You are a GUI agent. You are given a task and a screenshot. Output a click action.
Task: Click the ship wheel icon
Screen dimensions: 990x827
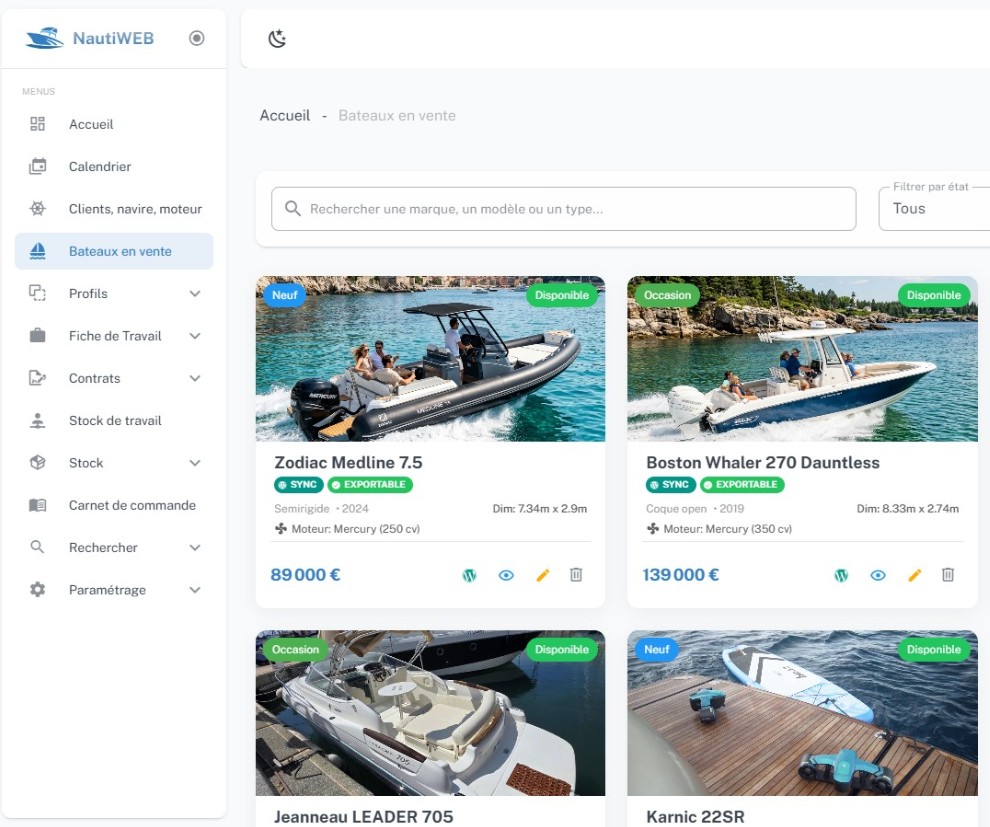click(38, 208)
